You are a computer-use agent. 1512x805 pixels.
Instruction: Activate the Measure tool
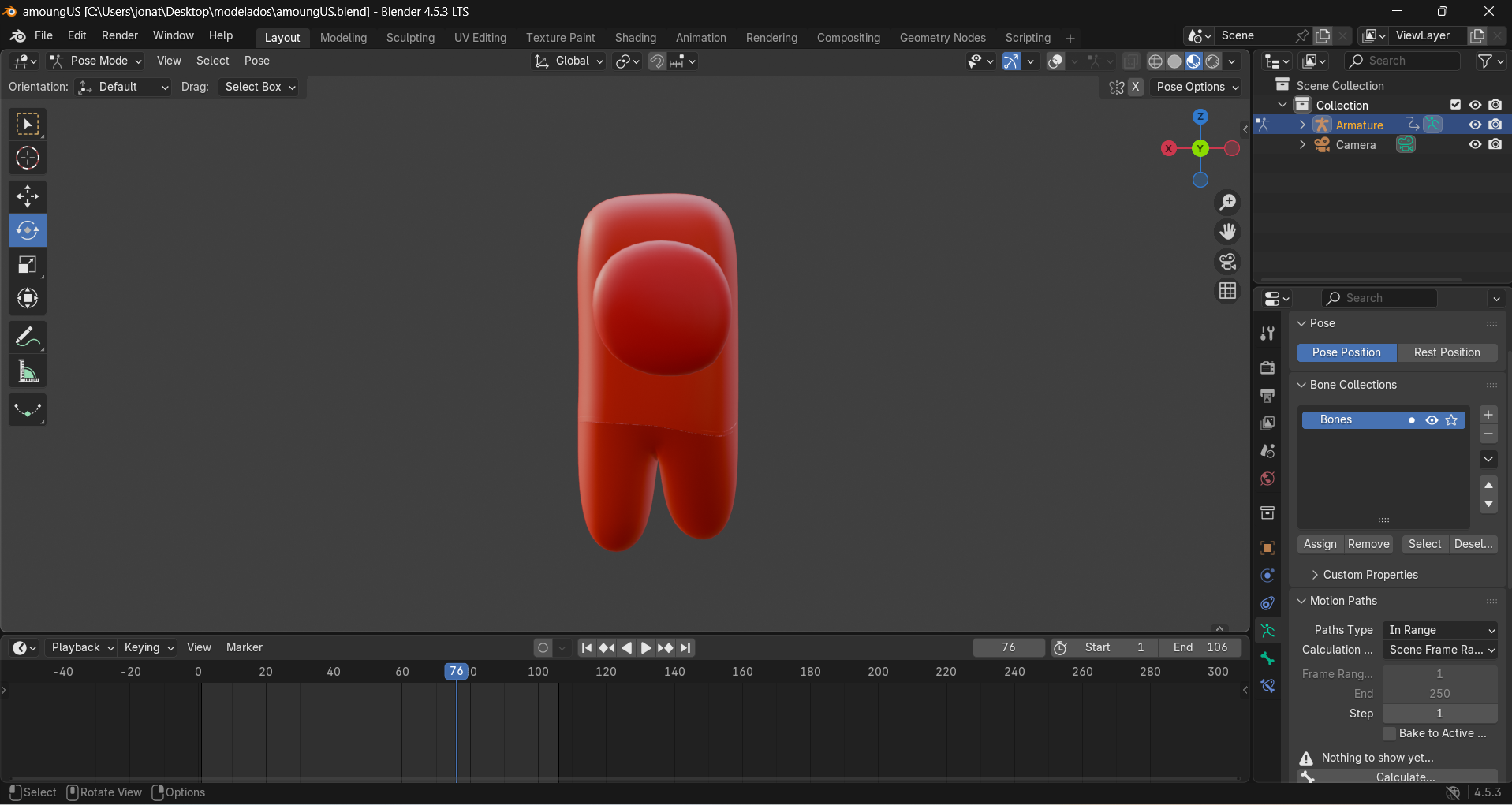tap(27, 371)
